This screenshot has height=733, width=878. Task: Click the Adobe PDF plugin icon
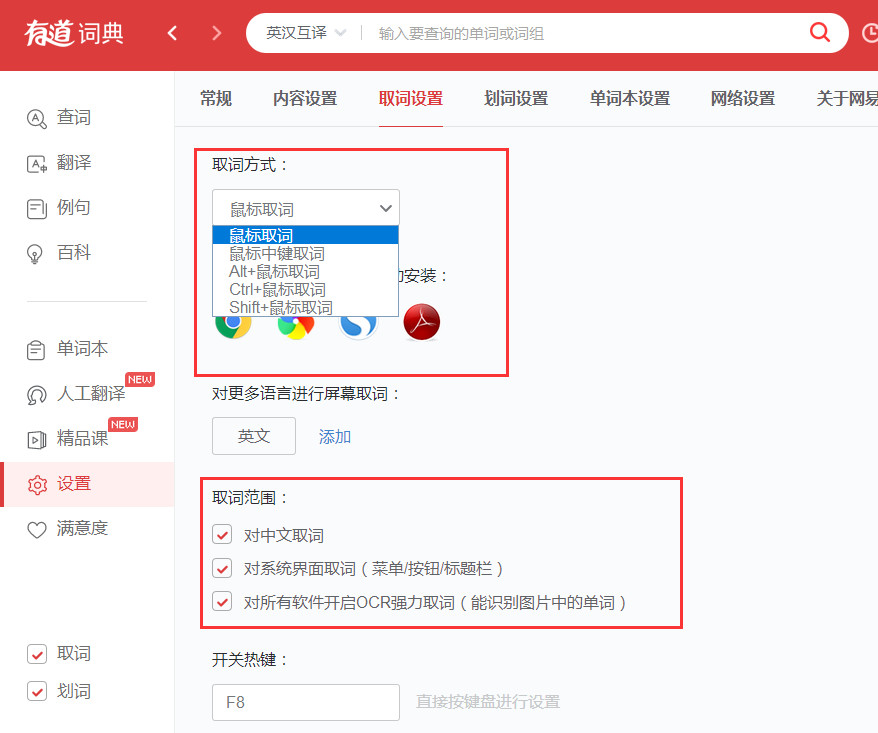coord(421,322)
